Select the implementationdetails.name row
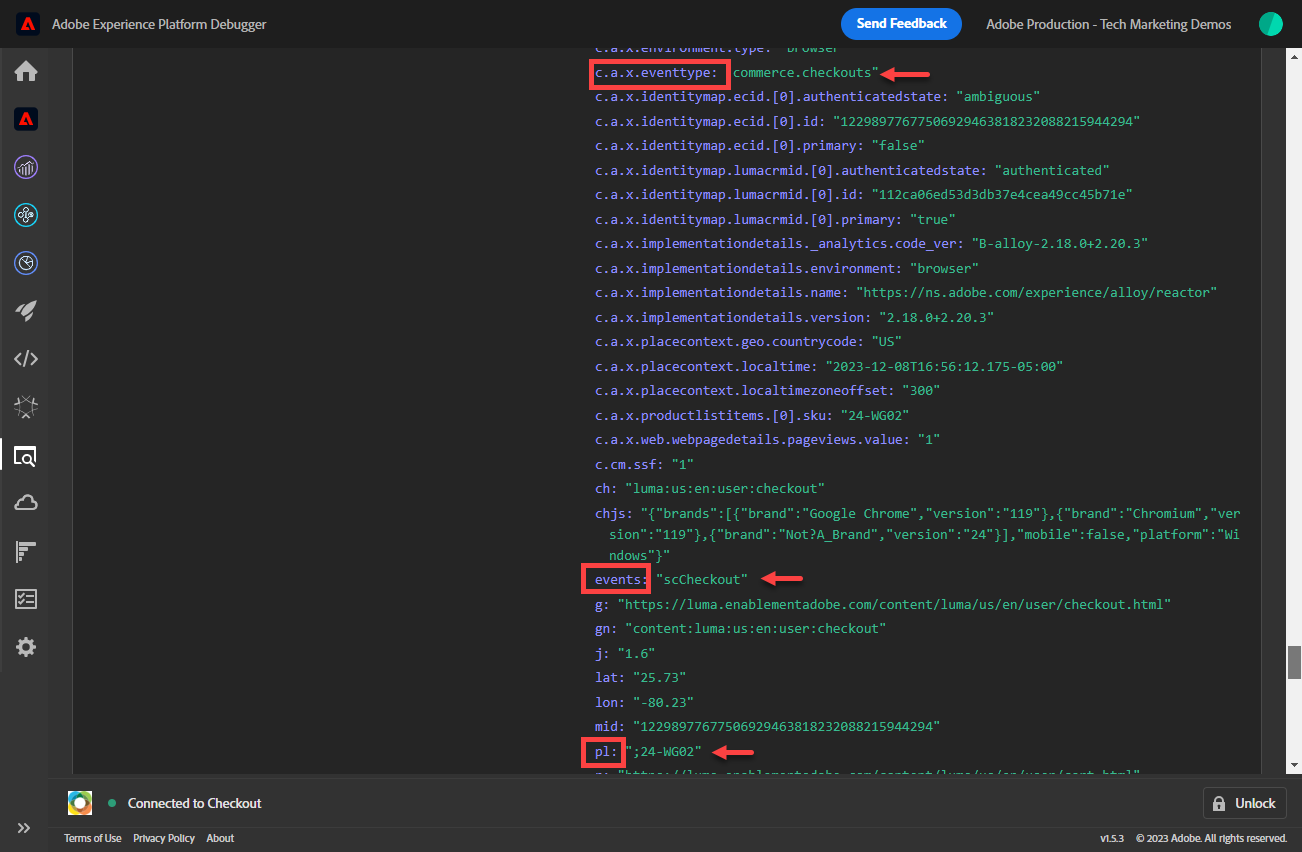The width and height of the screenshot is (1302, 852). point(905,292)
